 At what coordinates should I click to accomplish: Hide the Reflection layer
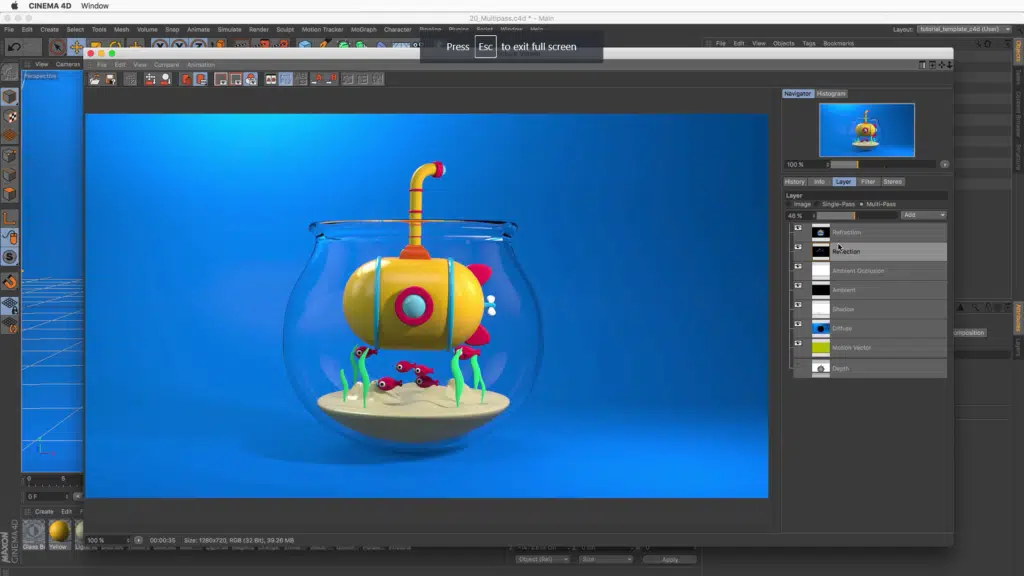click(x=798, y=247)
